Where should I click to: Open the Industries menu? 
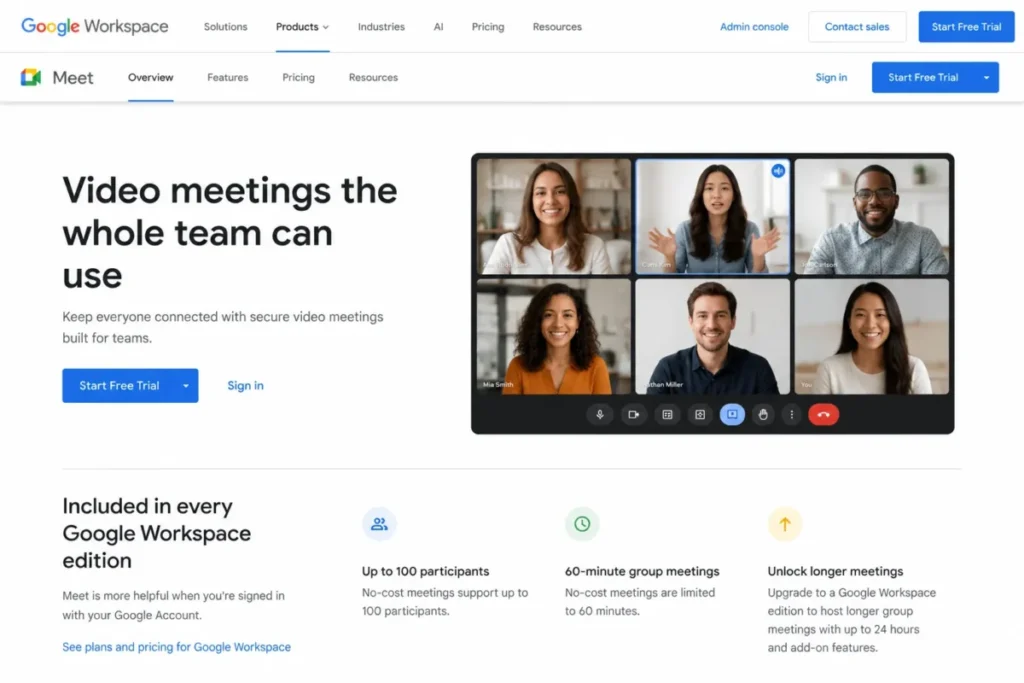click(381, 27)
